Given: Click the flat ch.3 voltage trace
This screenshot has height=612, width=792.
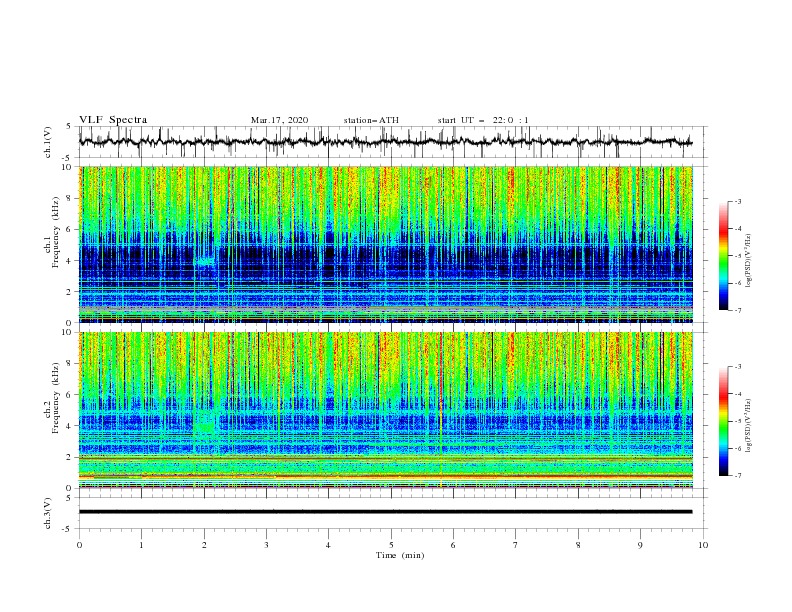Looking at the screenshot, I should (x=385, y=512).
